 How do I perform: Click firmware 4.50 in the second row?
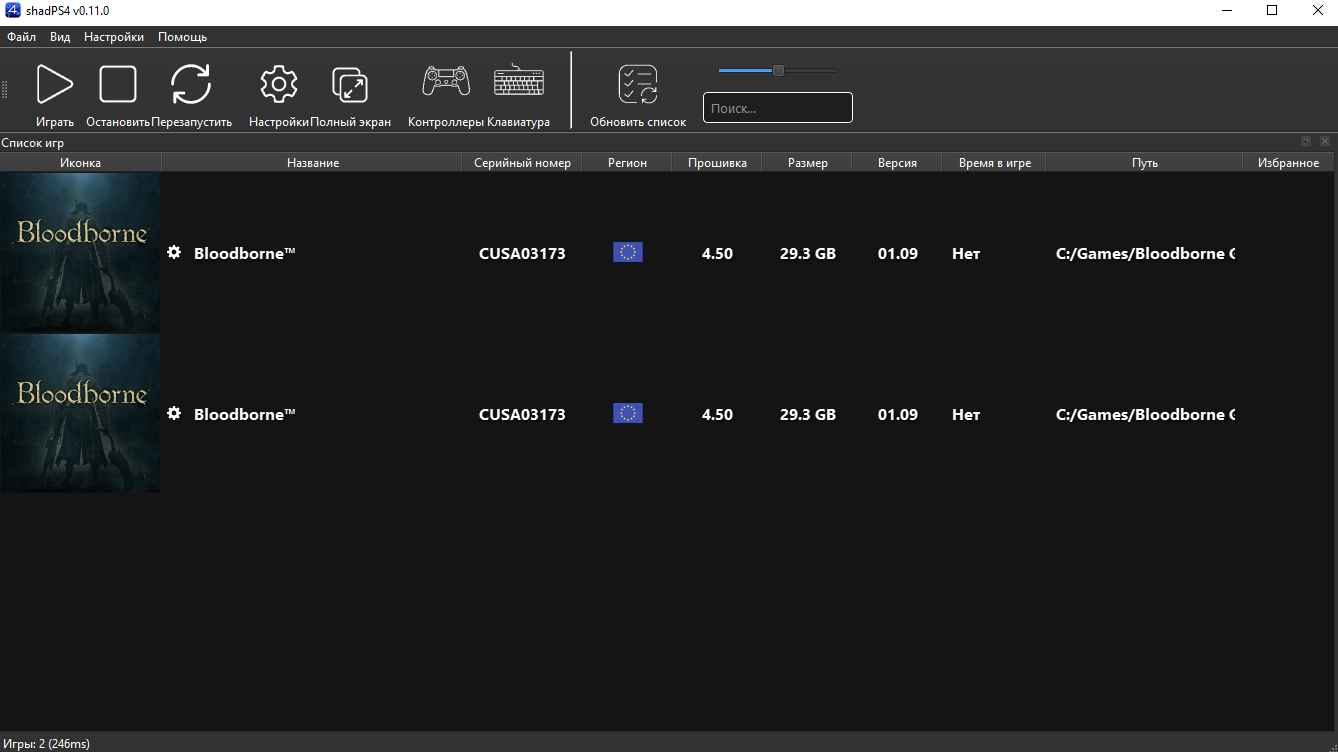pyautogui.click(x=717, y=414)
